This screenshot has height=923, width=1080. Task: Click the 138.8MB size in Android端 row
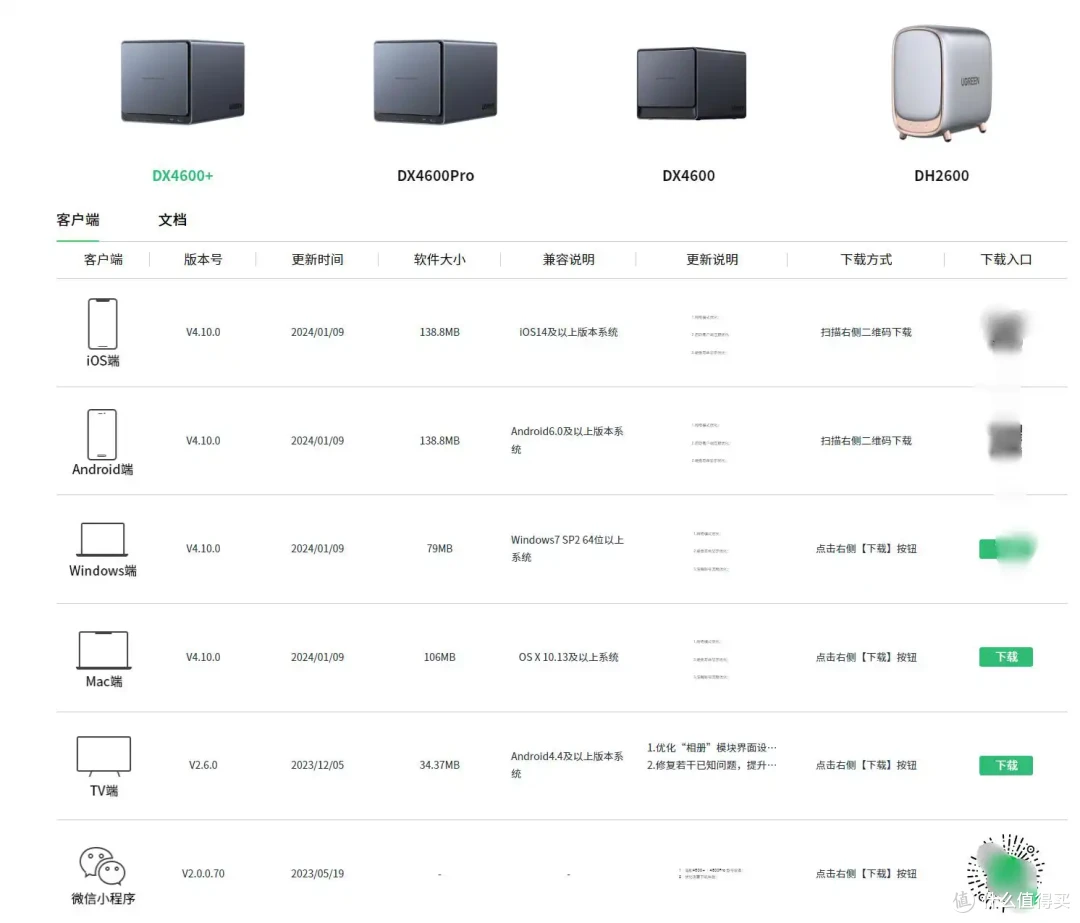439,441
